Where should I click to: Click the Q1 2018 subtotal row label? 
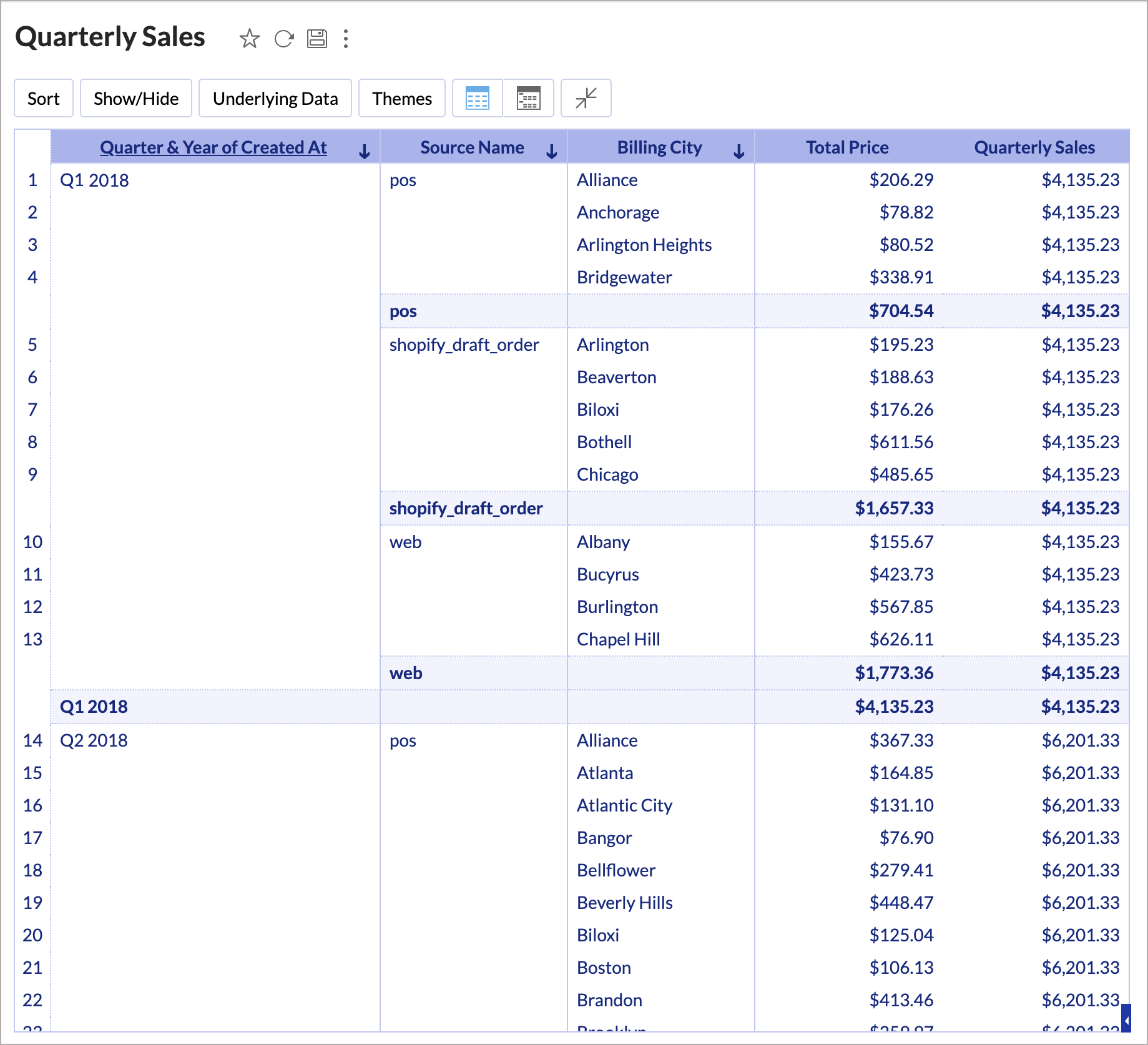coord(94,707)
